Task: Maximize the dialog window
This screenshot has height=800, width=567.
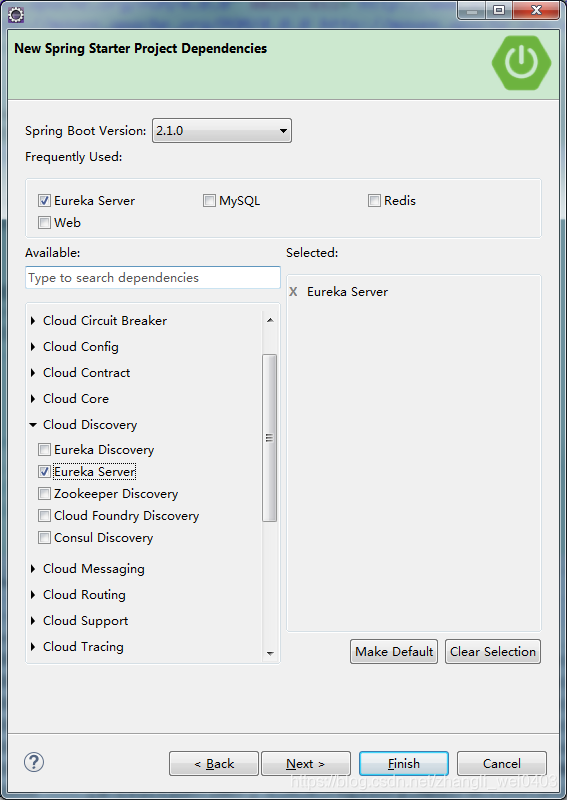Action: [x=499, y=11]
